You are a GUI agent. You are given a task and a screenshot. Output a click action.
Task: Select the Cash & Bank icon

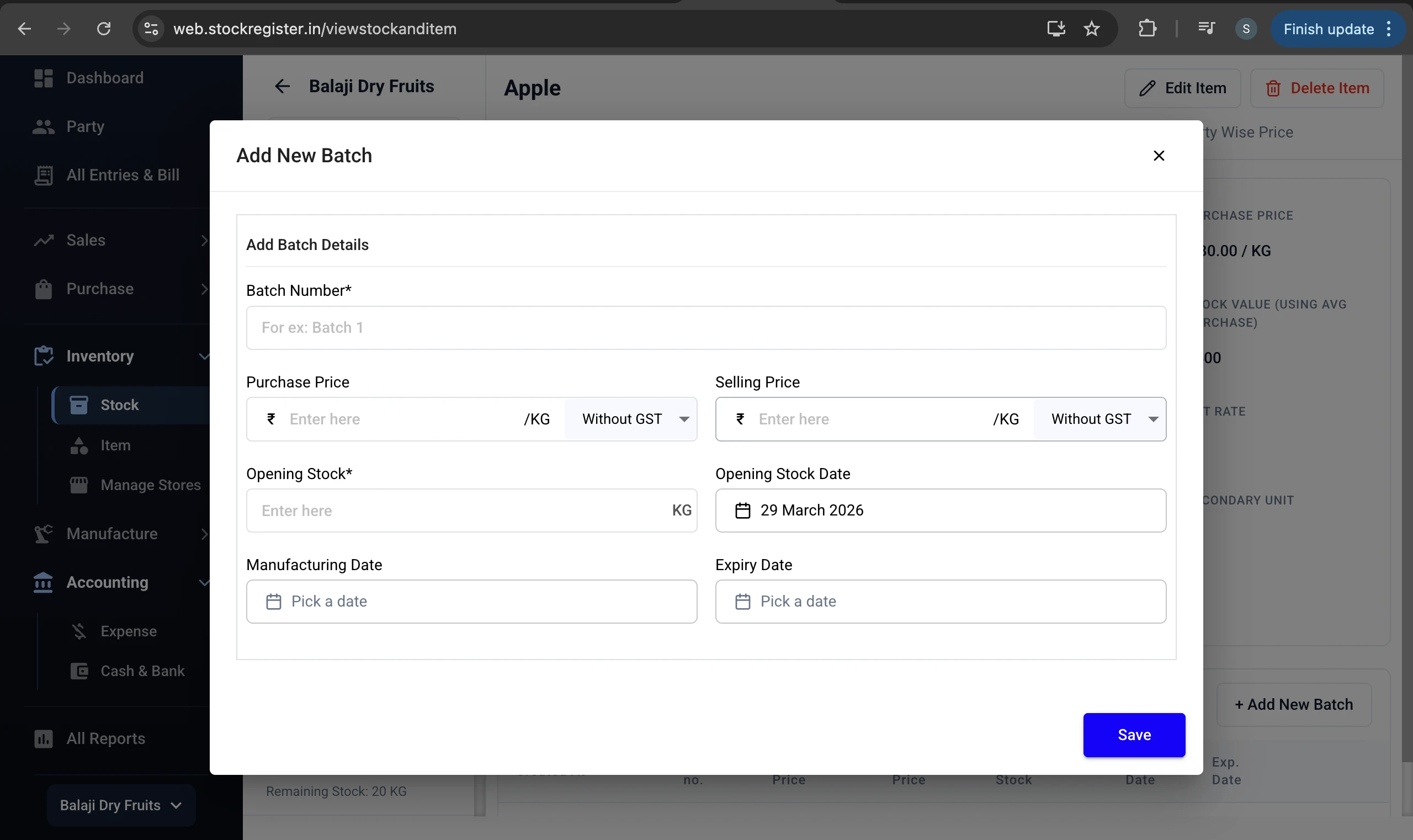(x=79, y=671)
